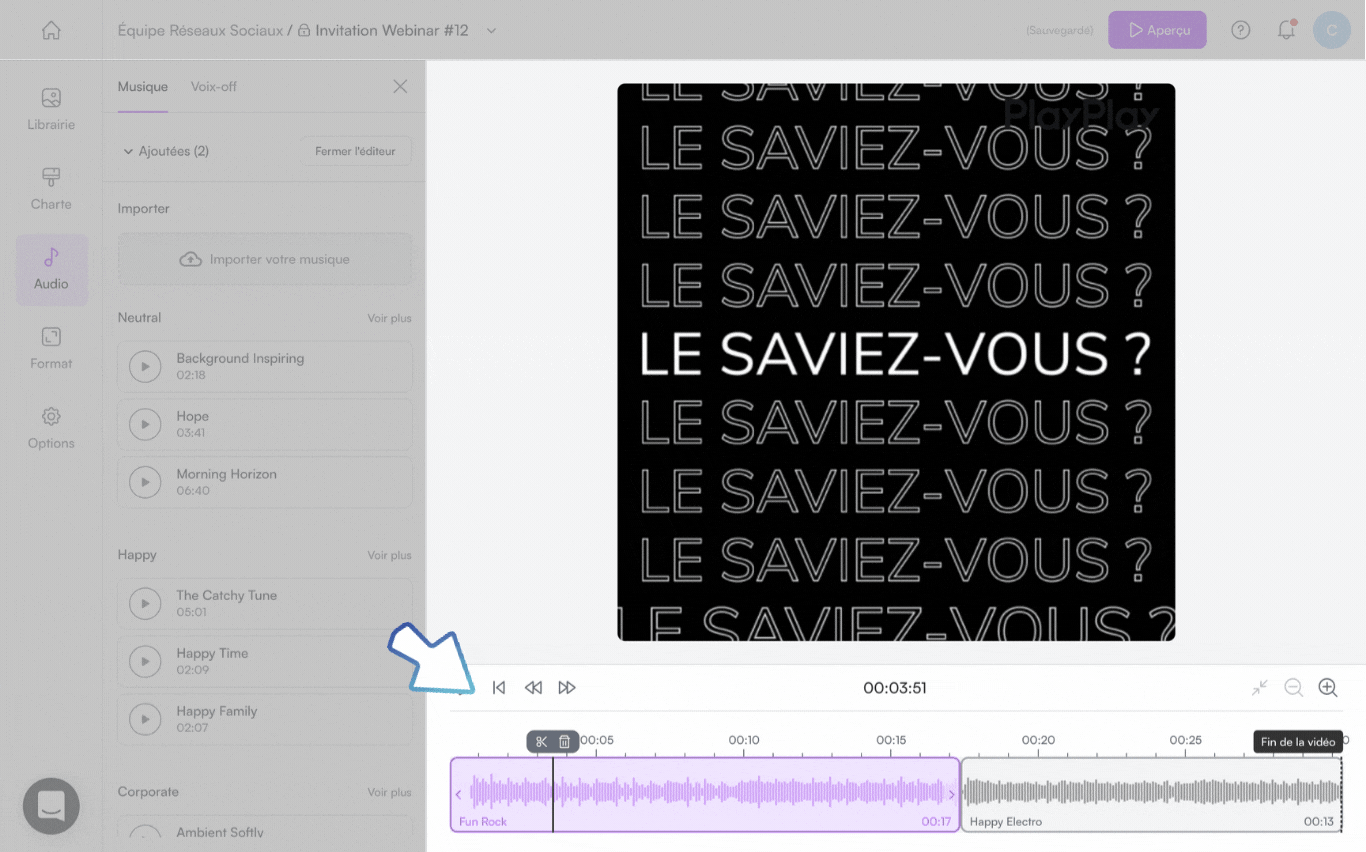The width and height of the screenshot is (1366, 852).
Task: Click the Happy Electro 00:13 duration label
Action: pyautogui.click(x=1319, y=822)
